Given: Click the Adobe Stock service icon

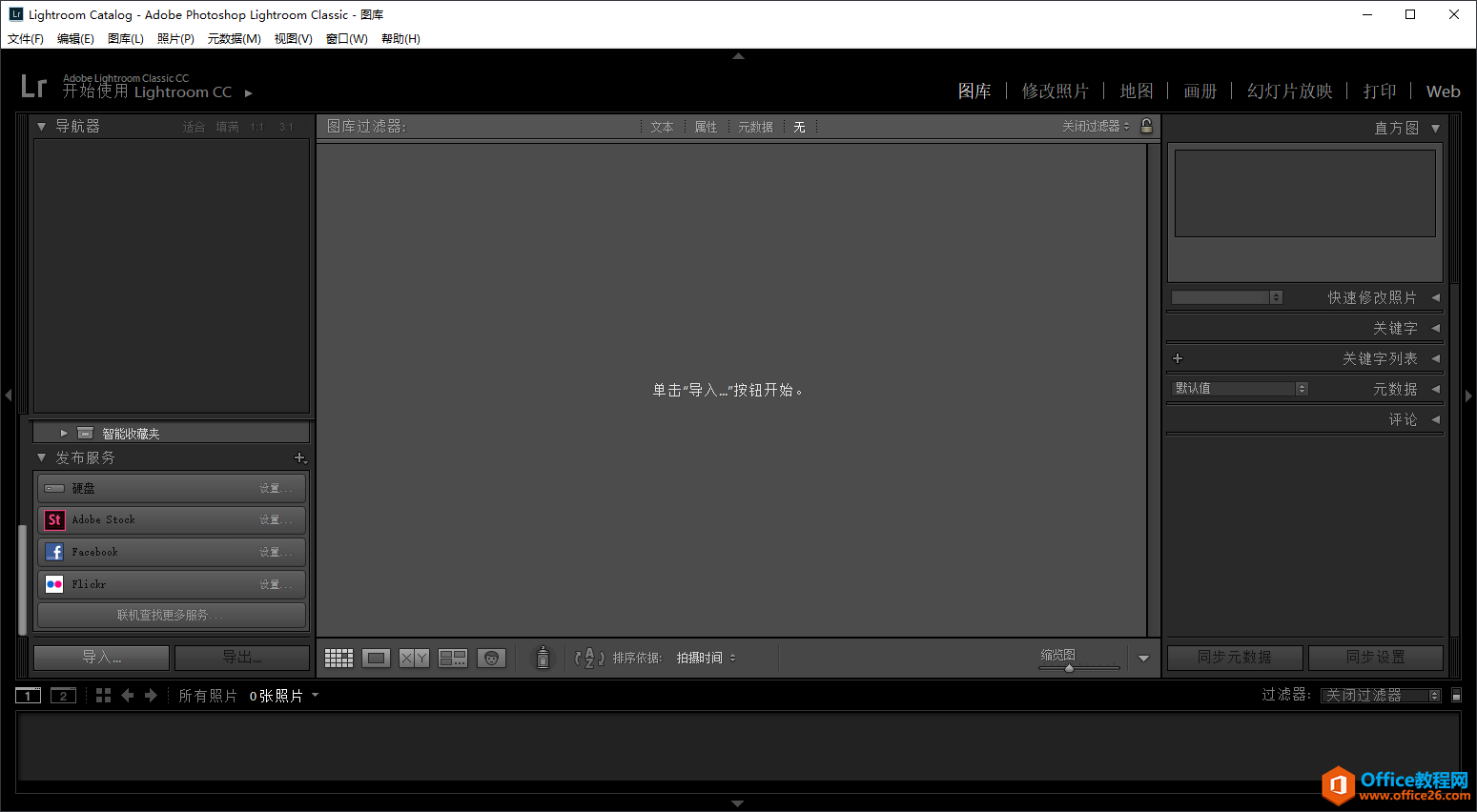Looking at the screenshot, I should [54, 520].
